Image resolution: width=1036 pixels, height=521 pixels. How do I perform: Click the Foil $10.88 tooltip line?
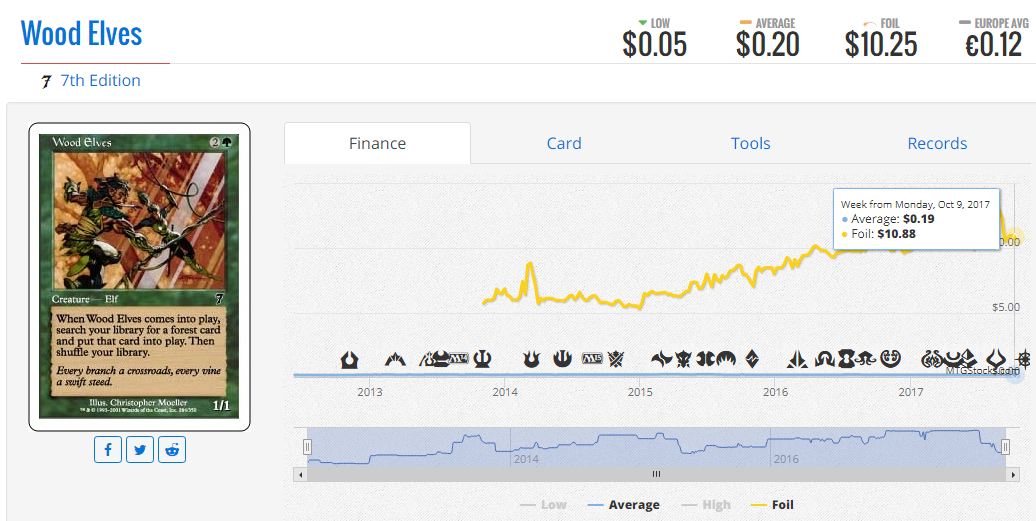[x=878, y=234]
